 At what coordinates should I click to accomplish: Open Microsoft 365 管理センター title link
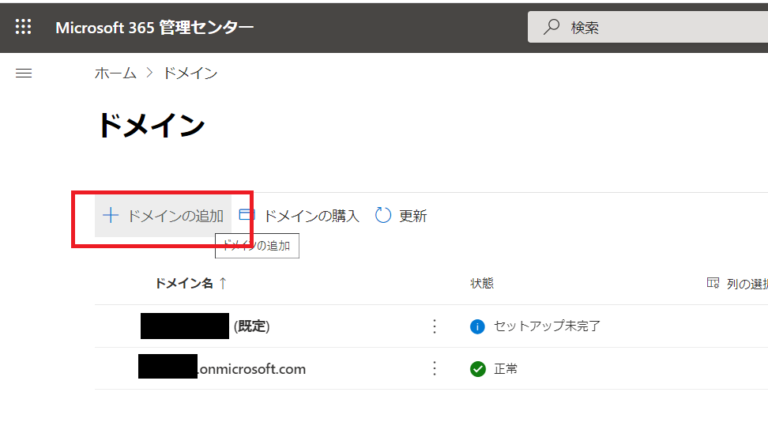coord(154,27)
